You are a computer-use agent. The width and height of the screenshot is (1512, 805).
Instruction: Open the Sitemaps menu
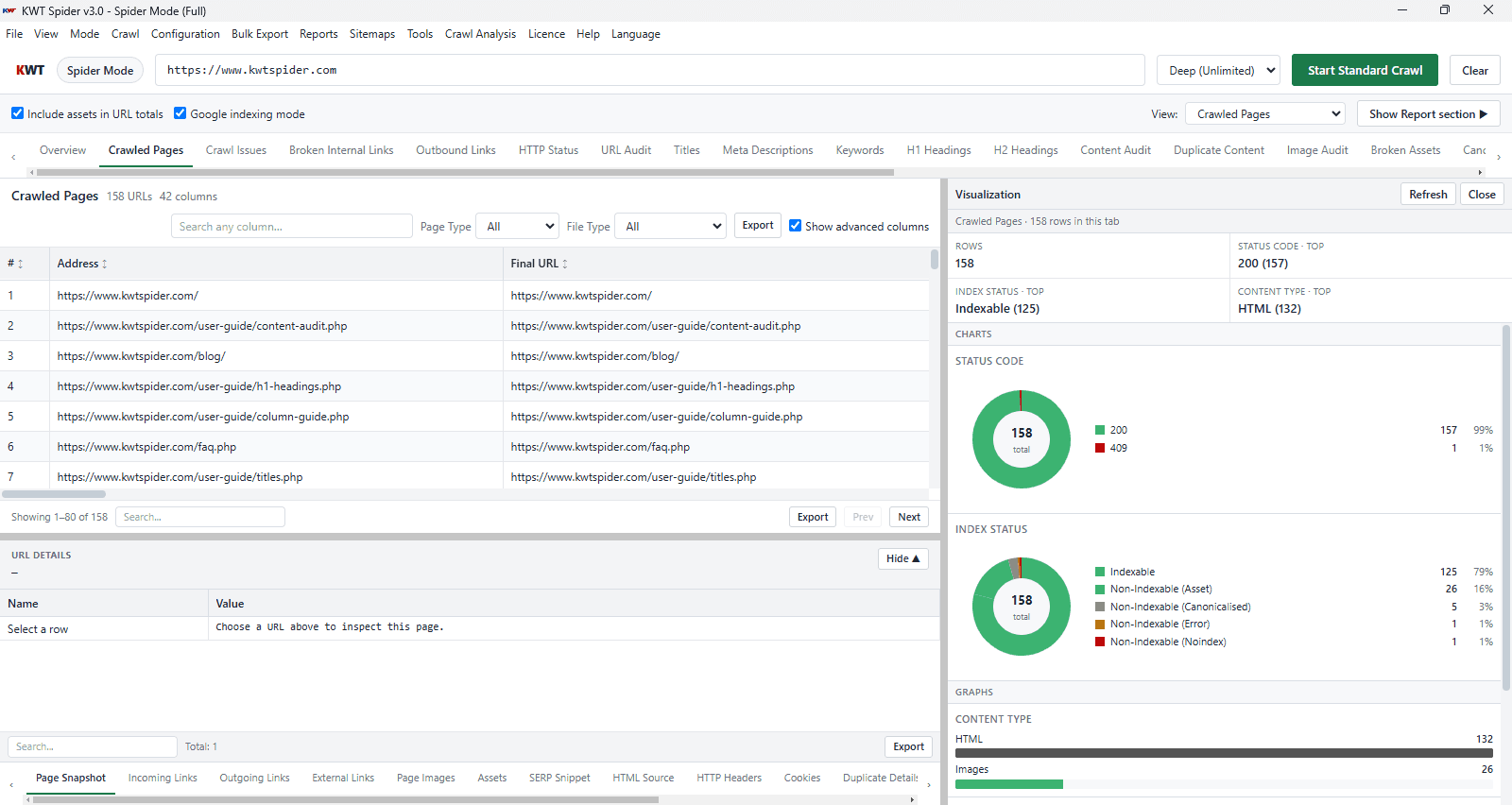[x=372, y=34]
